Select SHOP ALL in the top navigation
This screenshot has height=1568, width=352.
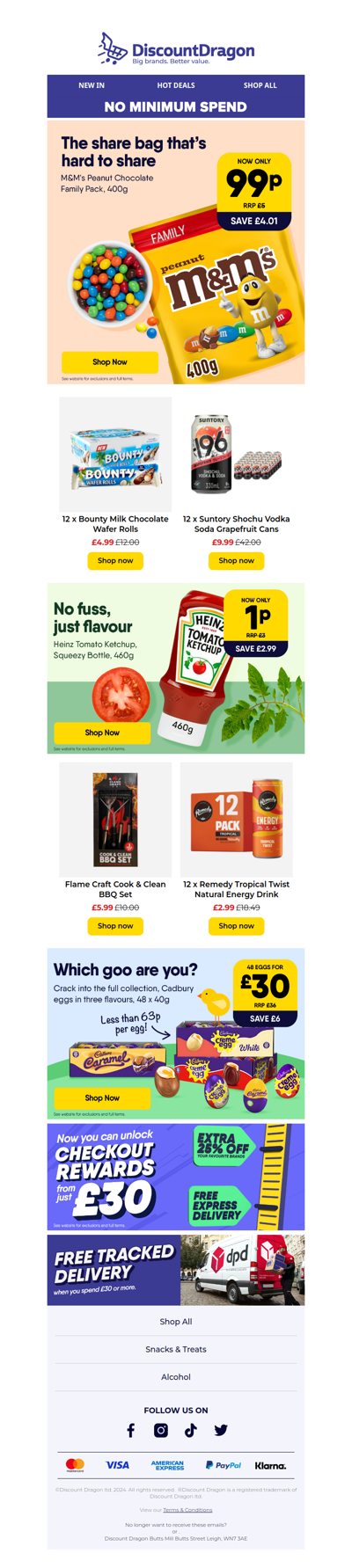260,85
